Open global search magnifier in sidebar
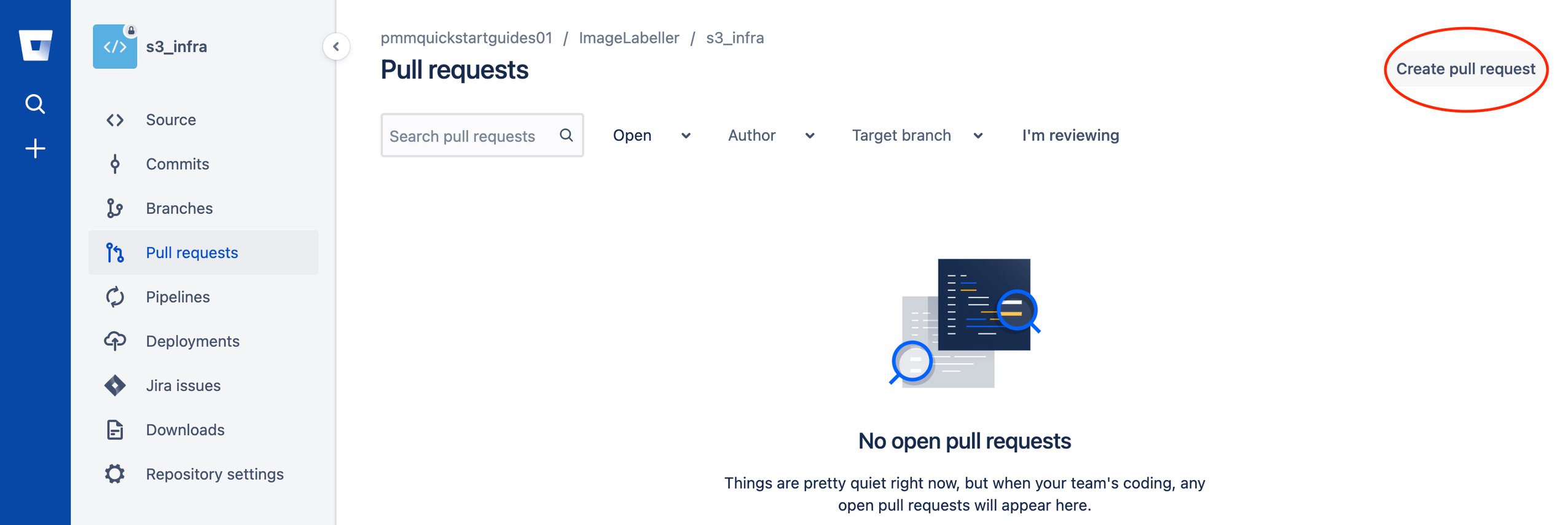Image resolution: width=1568 pixels, height=525 pixels. coord(35,104)
